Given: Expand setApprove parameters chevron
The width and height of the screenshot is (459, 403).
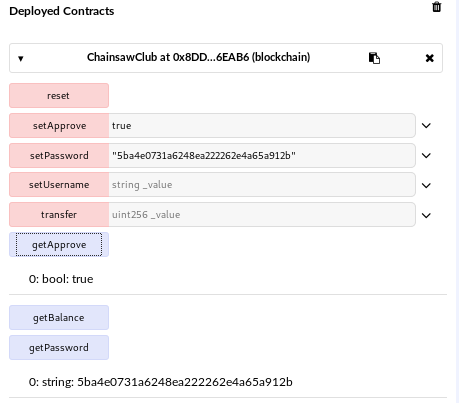Looking at the screenshot, I should coord(426,126).
